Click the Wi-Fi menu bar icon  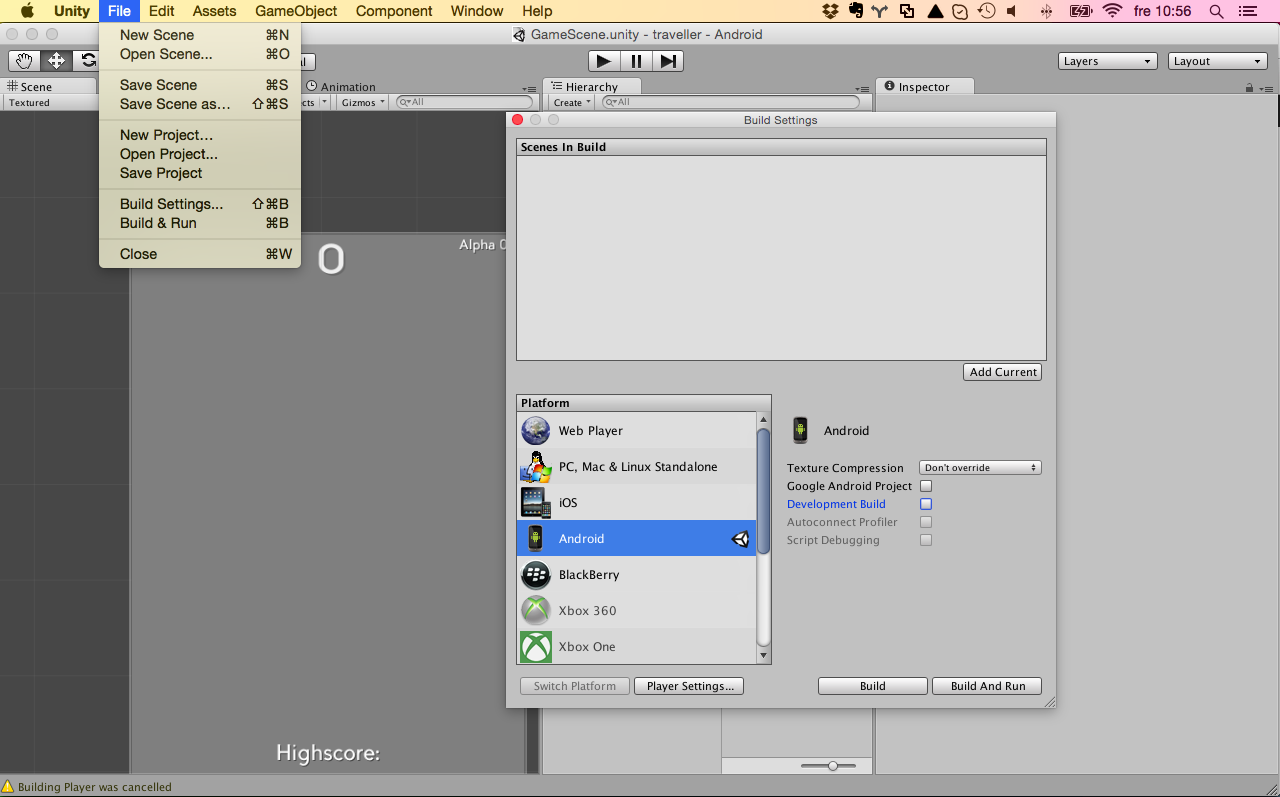(x=1113, y=11)
